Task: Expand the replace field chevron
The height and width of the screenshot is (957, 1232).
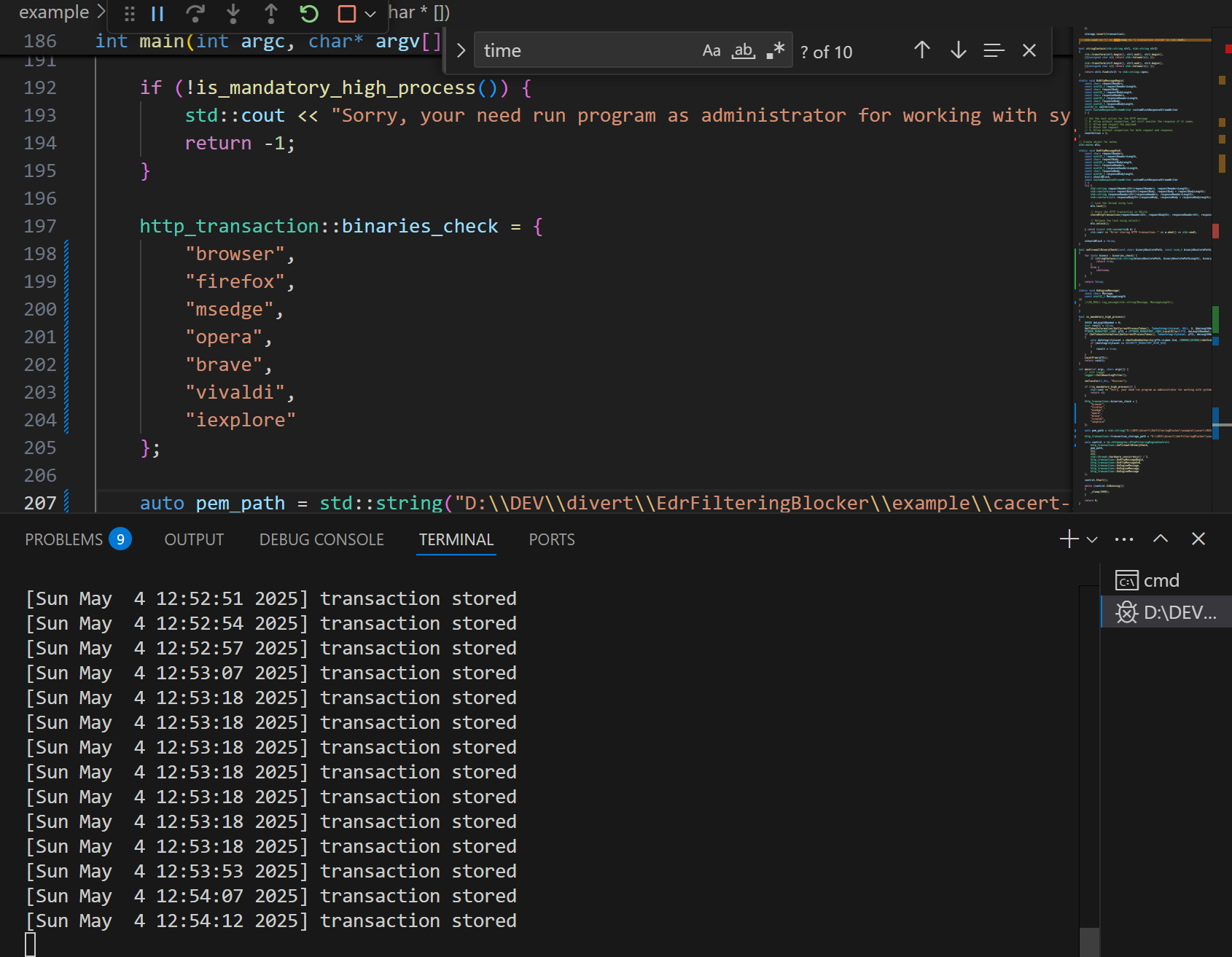Action: [x=461, y=50]
